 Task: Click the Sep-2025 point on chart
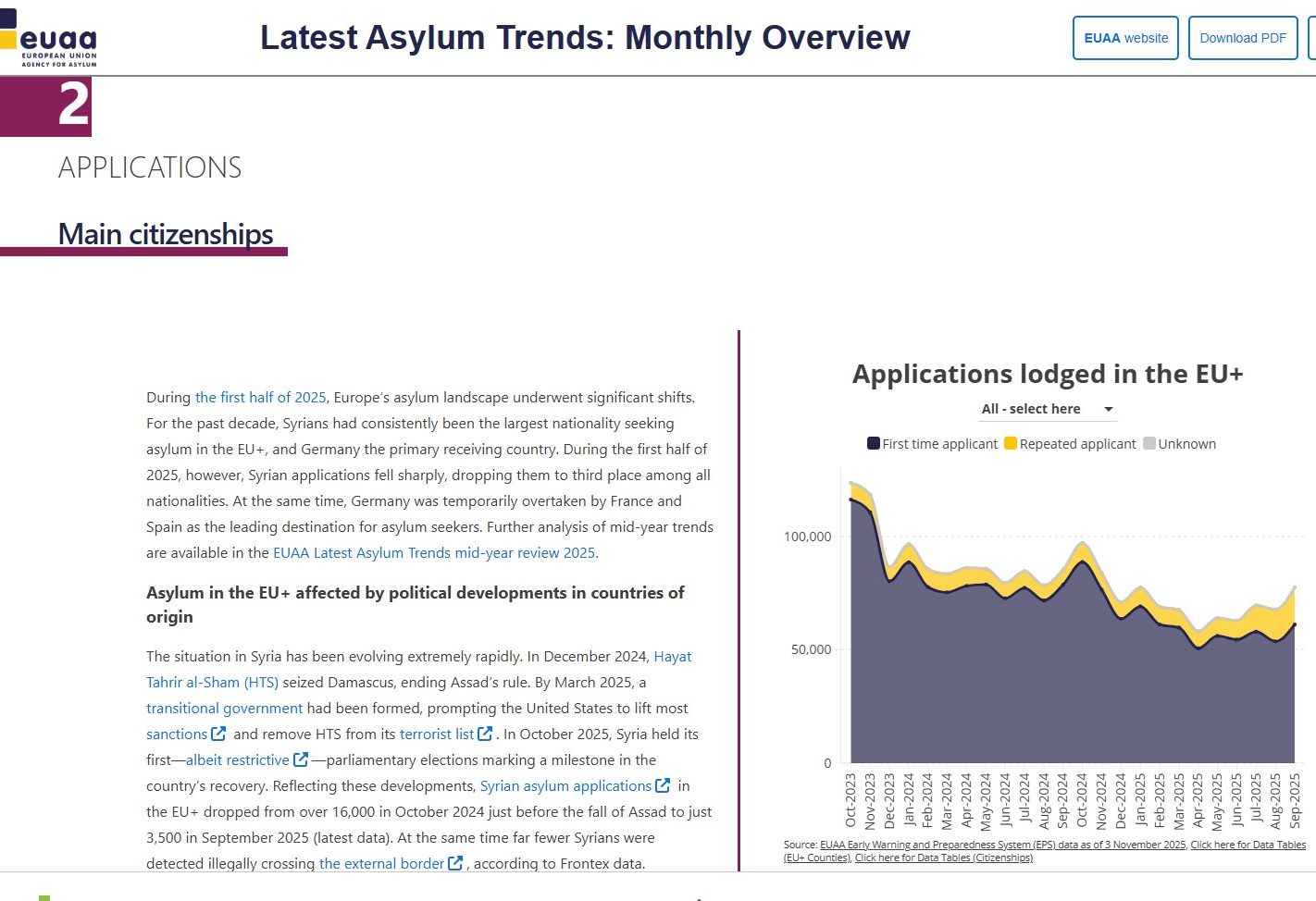click(1295, 624)
